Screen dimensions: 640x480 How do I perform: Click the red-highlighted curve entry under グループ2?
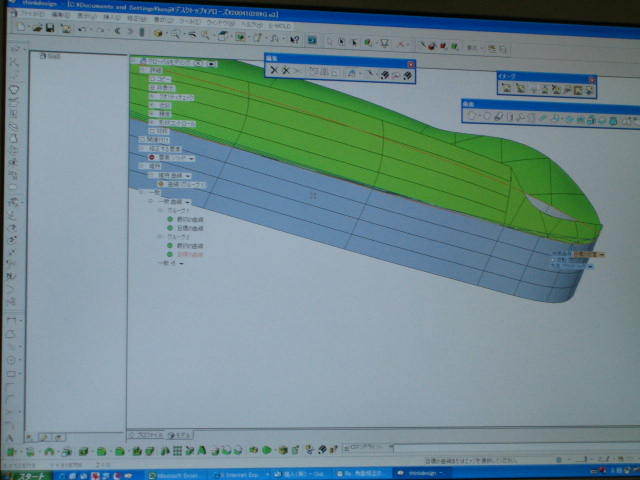pos(190,254)
